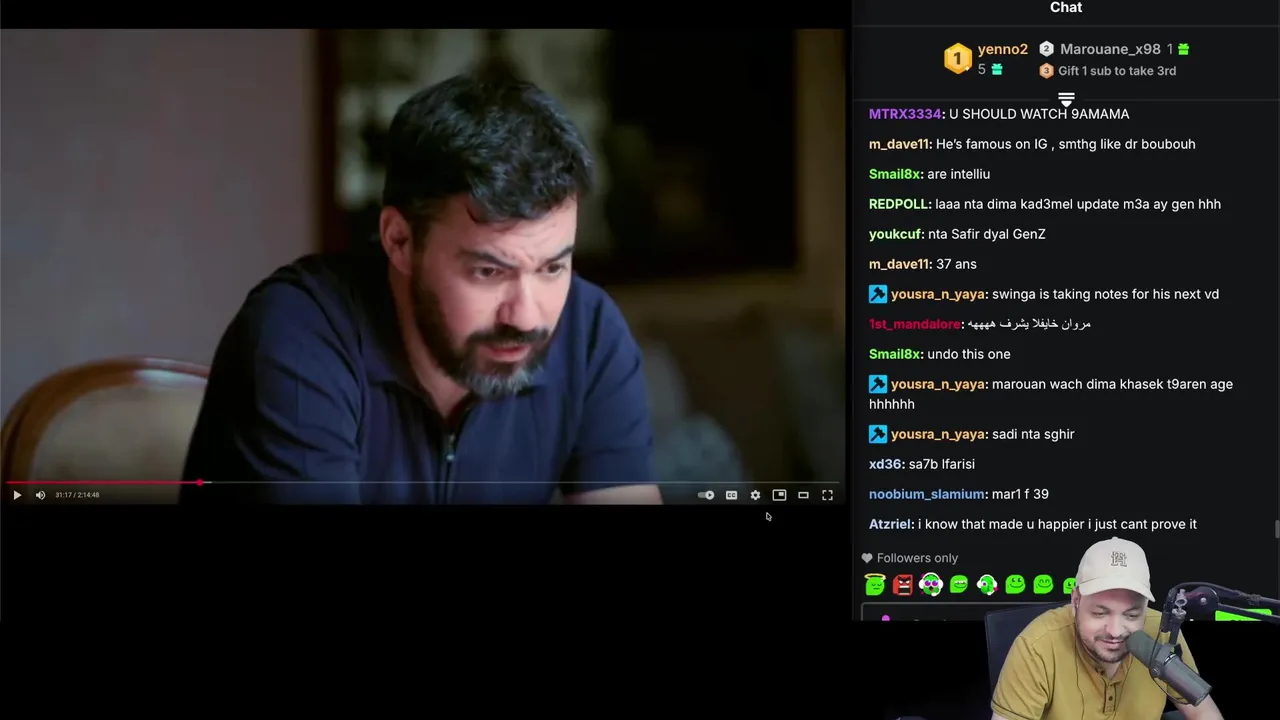This screenshot has width=1280, height=720.
Task: Enter fullscreen with the corner icon
Action: coord(827,495)
